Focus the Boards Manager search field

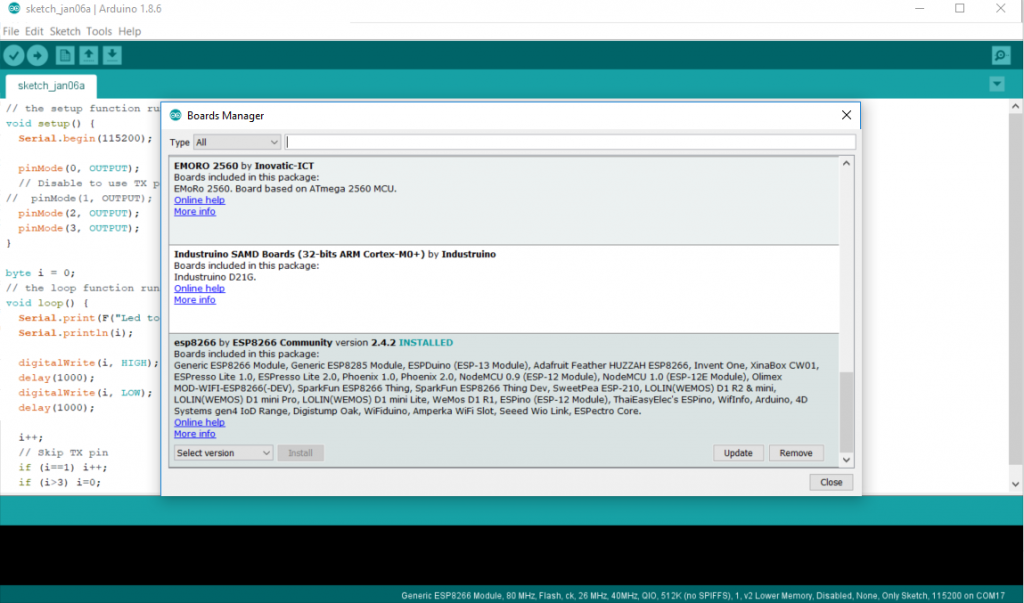click(x=570, y=142)
